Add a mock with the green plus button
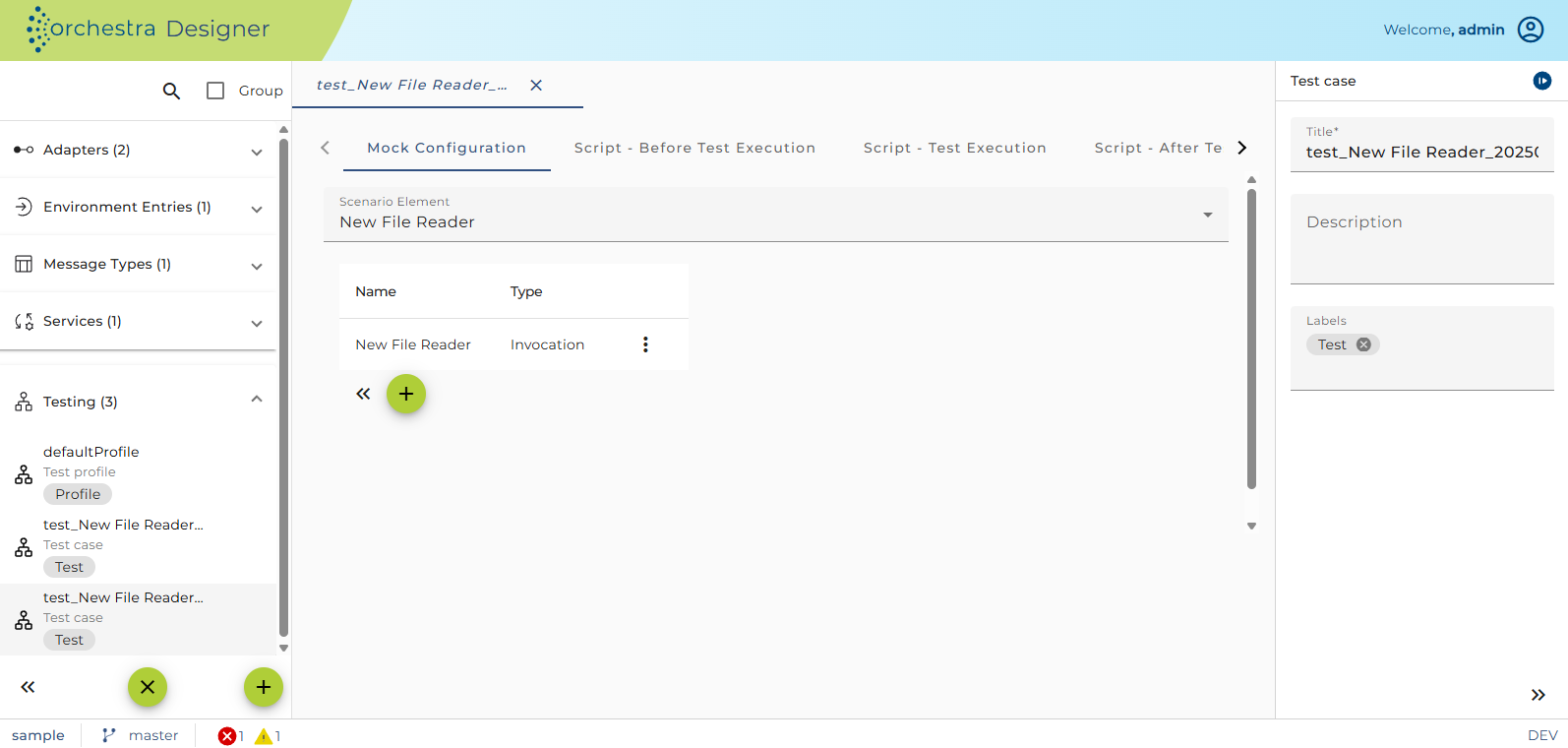Image resolution: width=1568 pixels, height=748 pixels. [x=406, y=394]
